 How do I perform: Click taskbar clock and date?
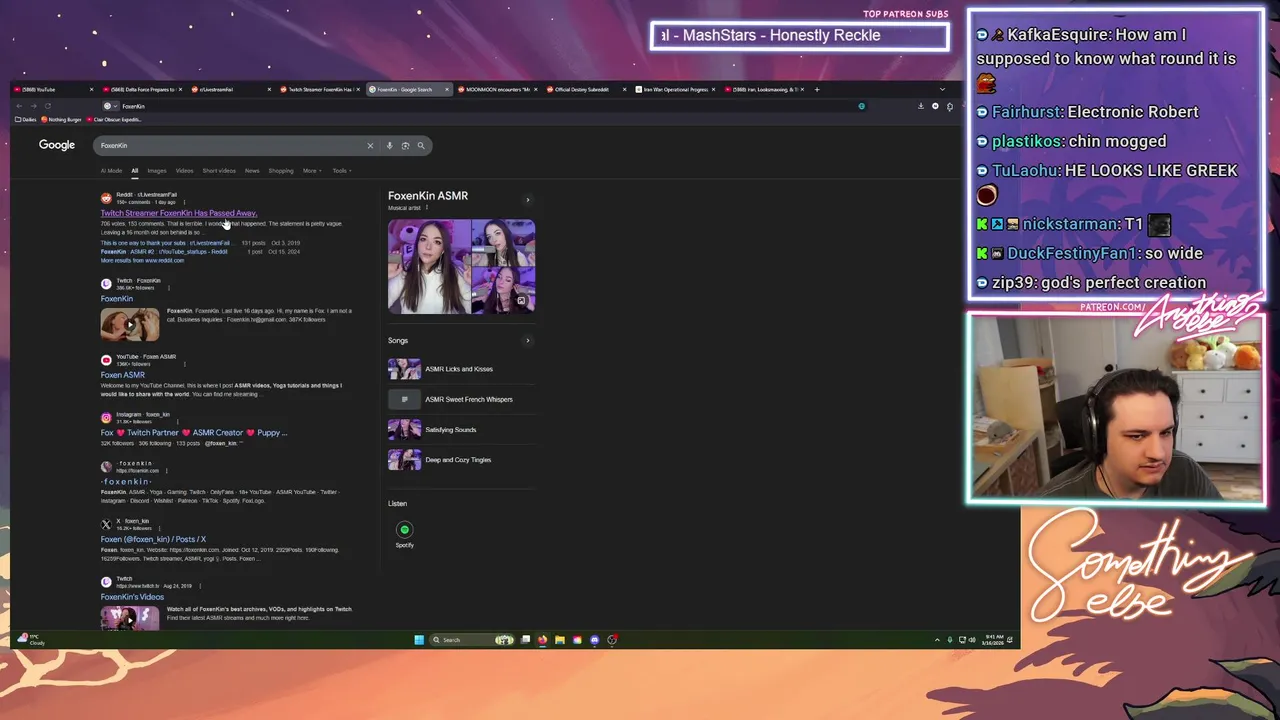point(994,640)
